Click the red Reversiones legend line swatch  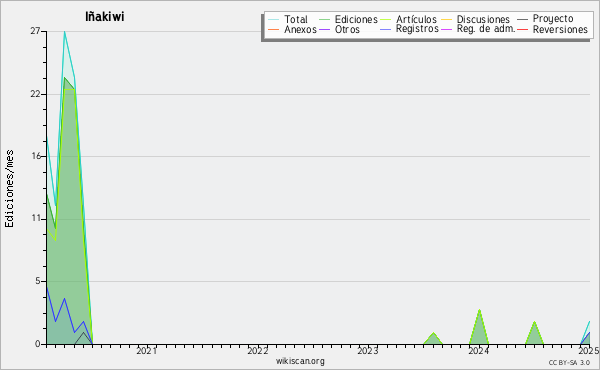coord(522,29)
